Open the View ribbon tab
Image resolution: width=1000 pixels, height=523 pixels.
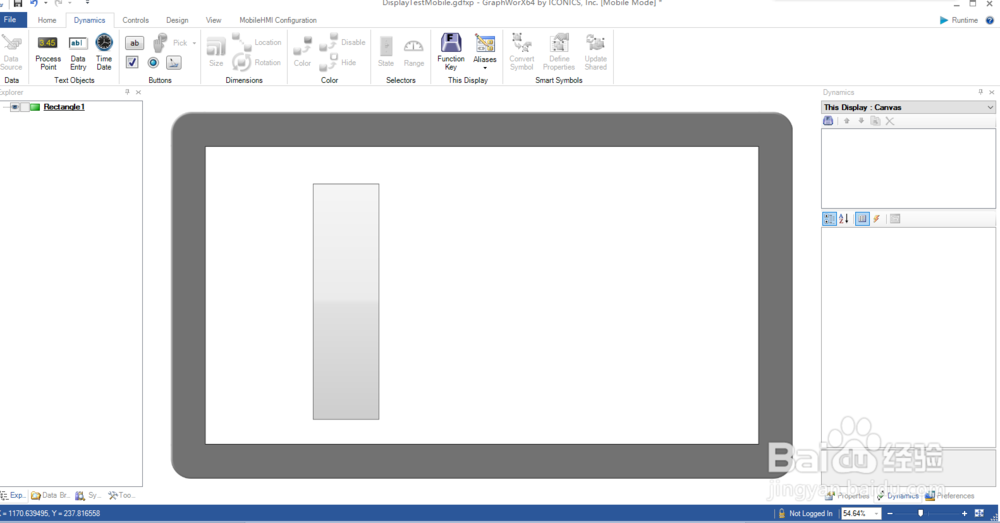(214, 20)
